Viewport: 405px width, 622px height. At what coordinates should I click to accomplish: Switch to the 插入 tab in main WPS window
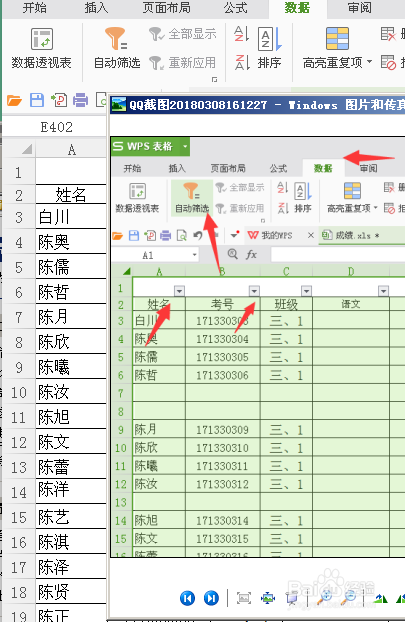[x=96, y=8]
